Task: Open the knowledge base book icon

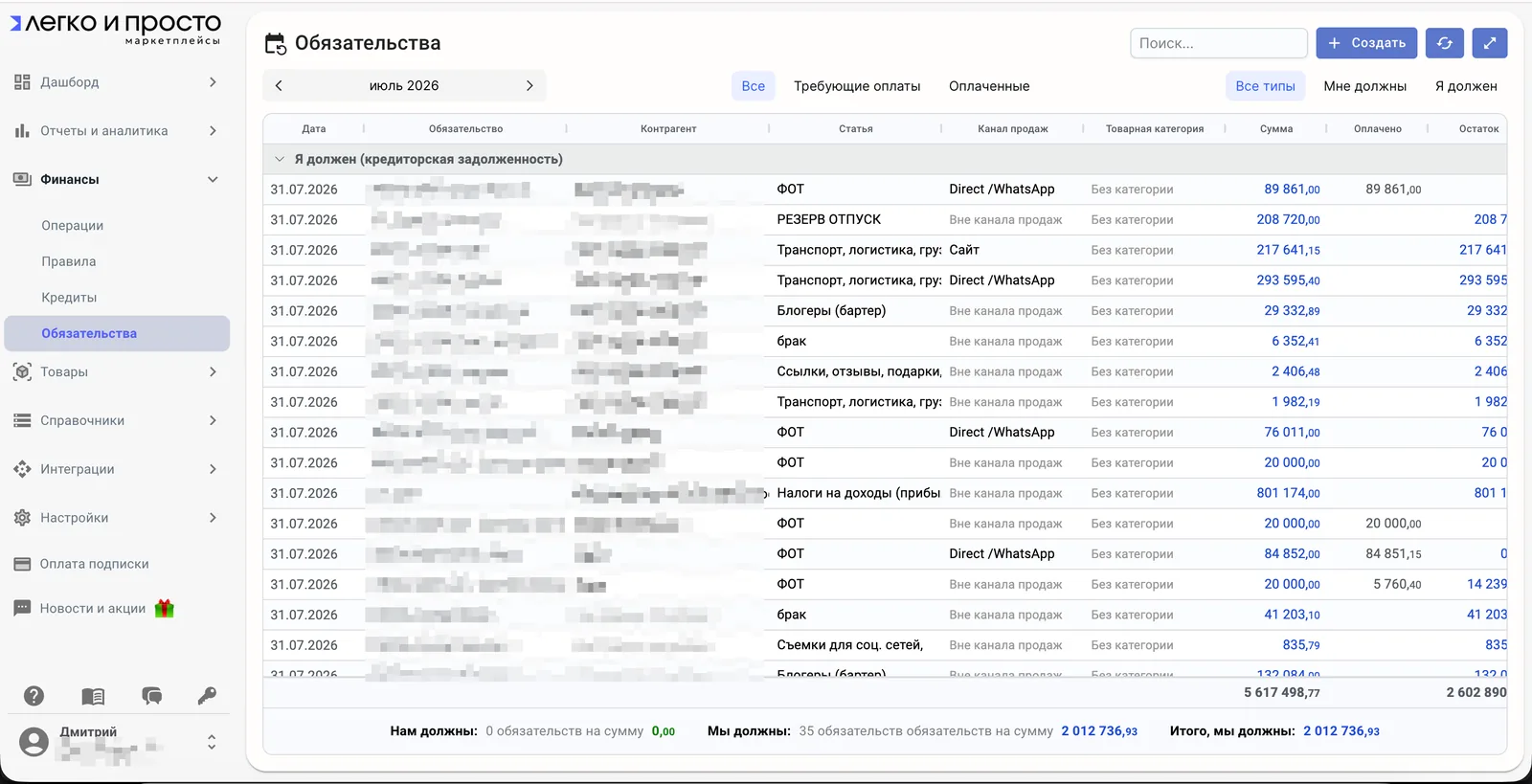Action: click(93, 696)
